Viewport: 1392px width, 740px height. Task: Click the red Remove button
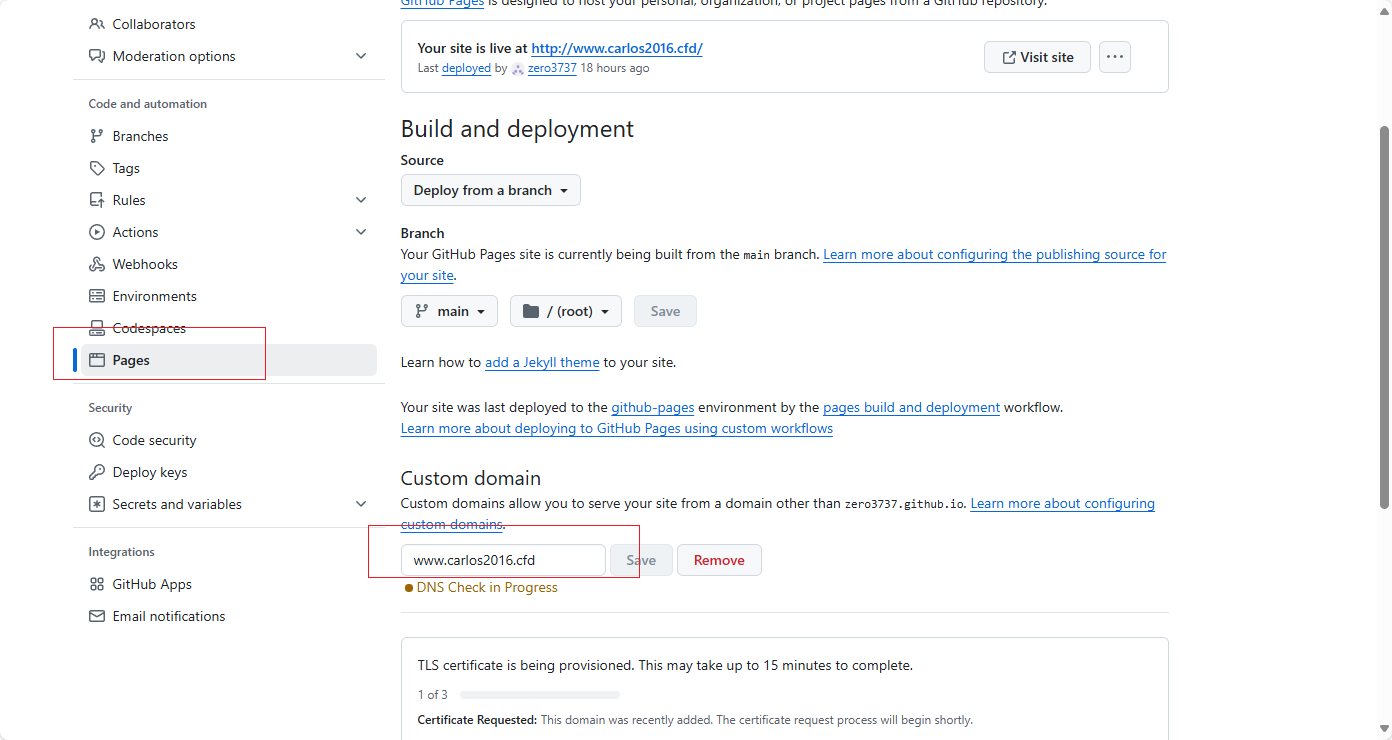tap(719, 560)
